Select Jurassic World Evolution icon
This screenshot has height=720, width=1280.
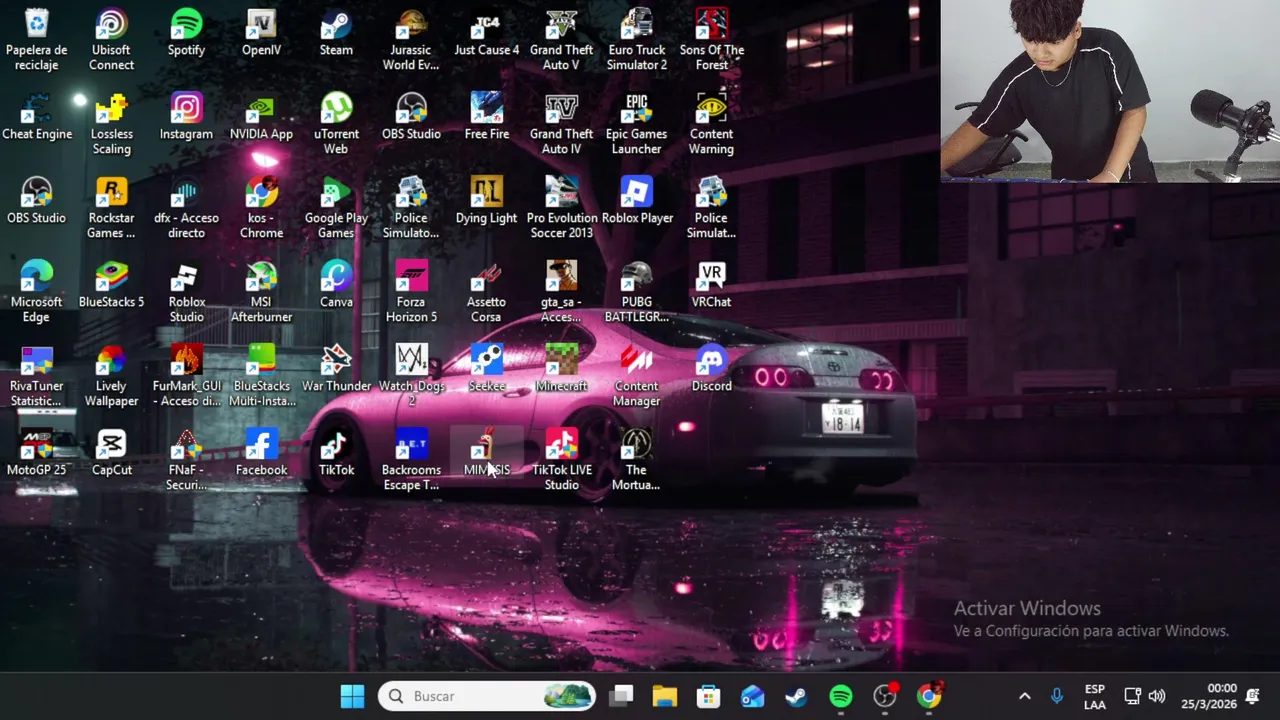pos(411,40)
